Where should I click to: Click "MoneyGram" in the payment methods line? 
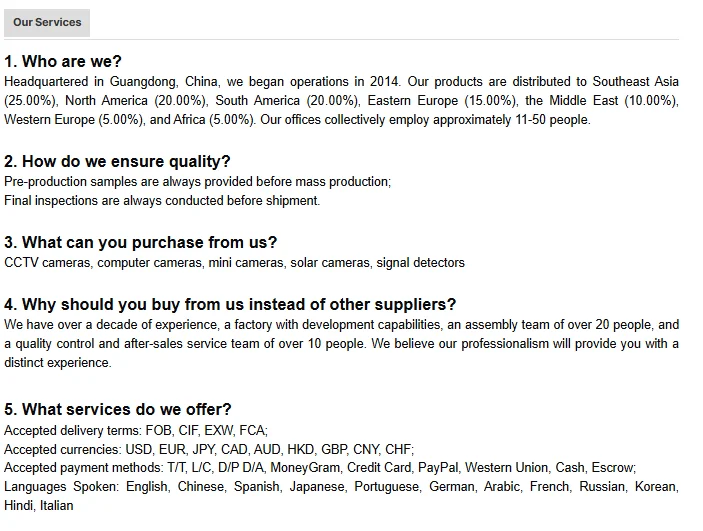tap(306, 467)
